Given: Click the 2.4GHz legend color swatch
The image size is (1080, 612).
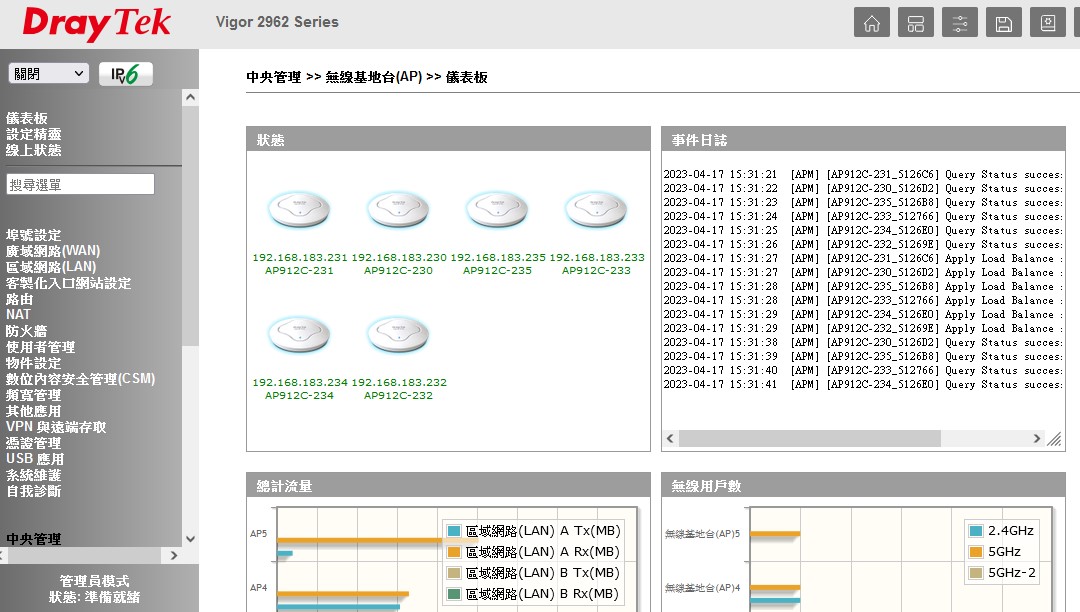Looking at the screenshot, I should pyautogui.click(x=976, y=531).
